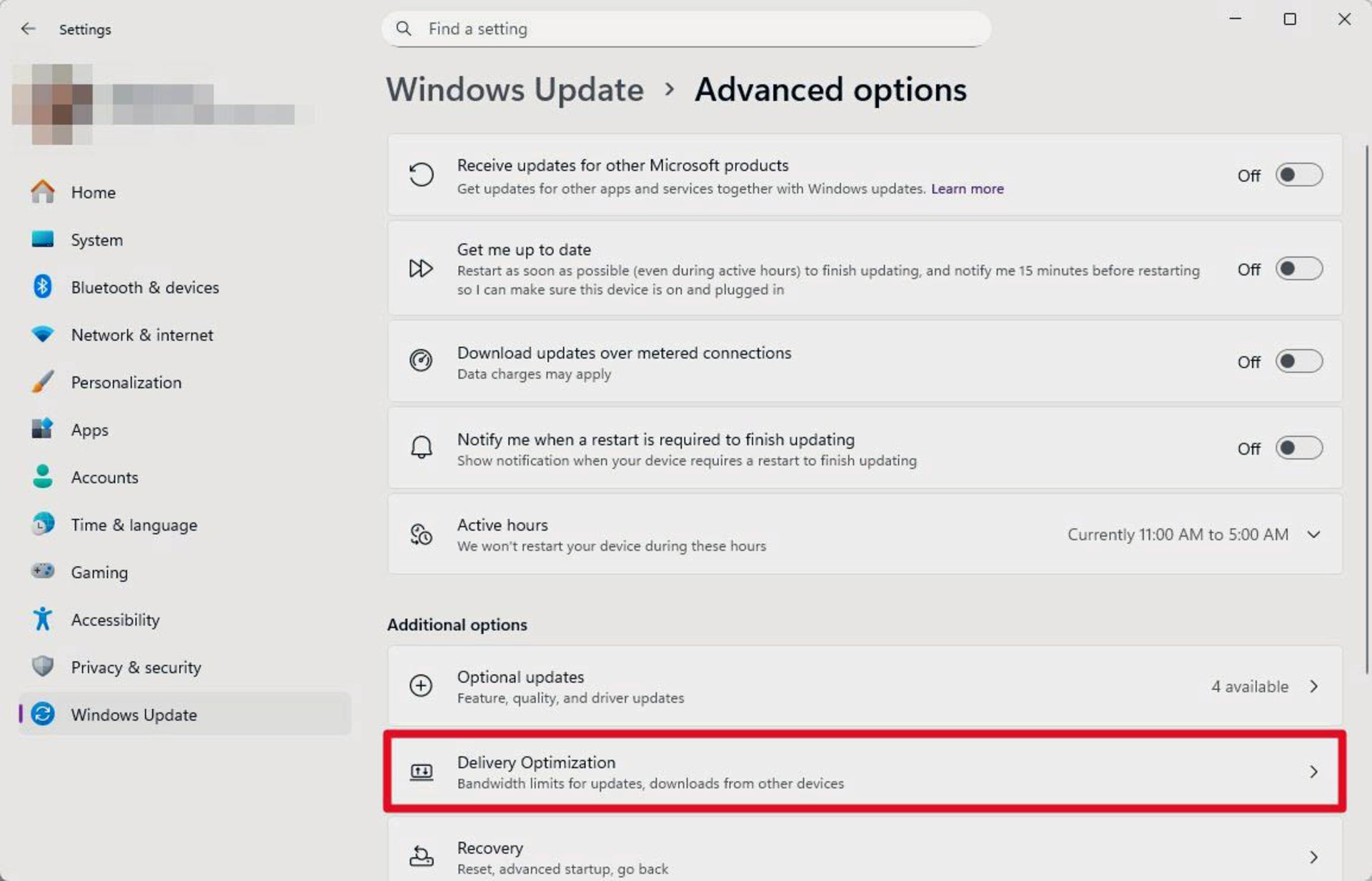Click the search magnifier icon
This screenshot has height=881, width=1372.
[x=404, y=29]
